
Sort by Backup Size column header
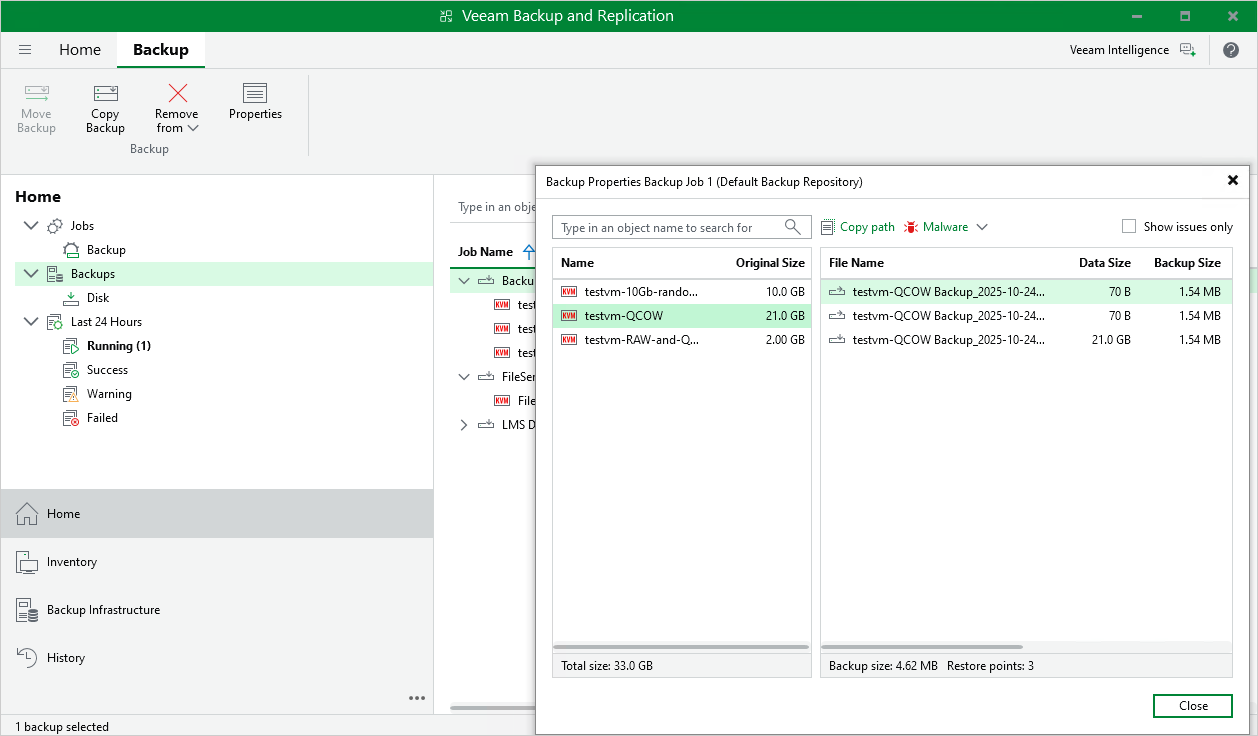[1187, 263]
